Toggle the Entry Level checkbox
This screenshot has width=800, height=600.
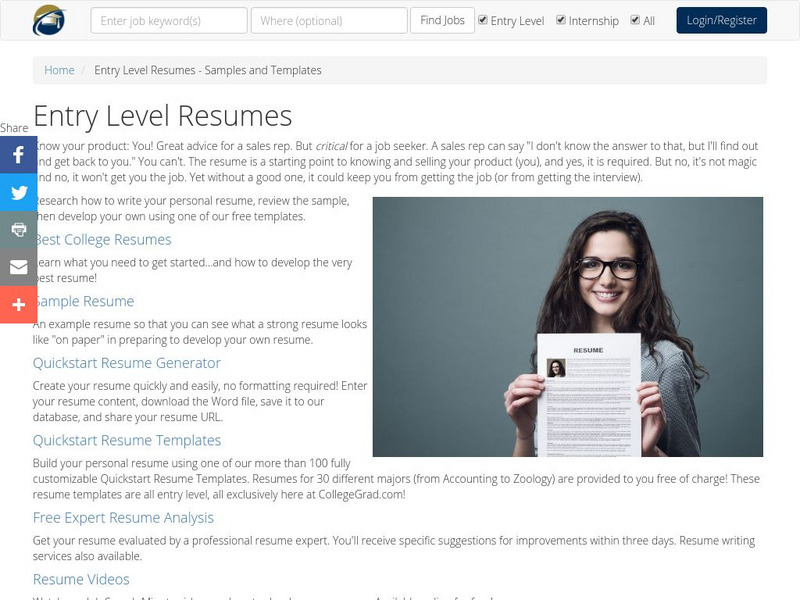click(483, 20)
